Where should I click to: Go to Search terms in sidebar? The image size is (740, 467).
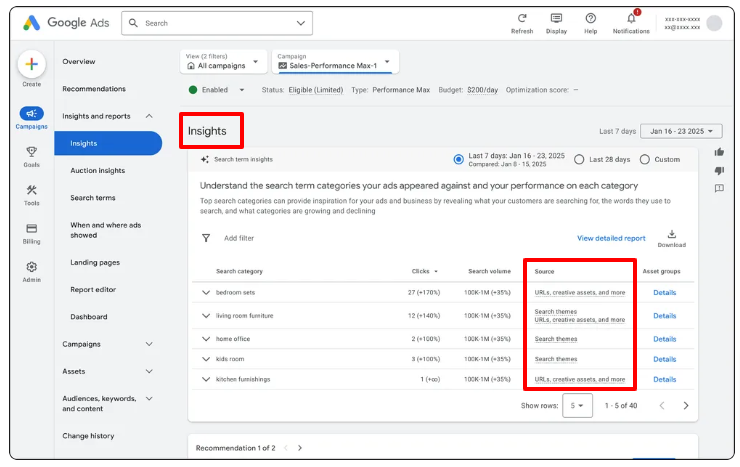point(93,198)
